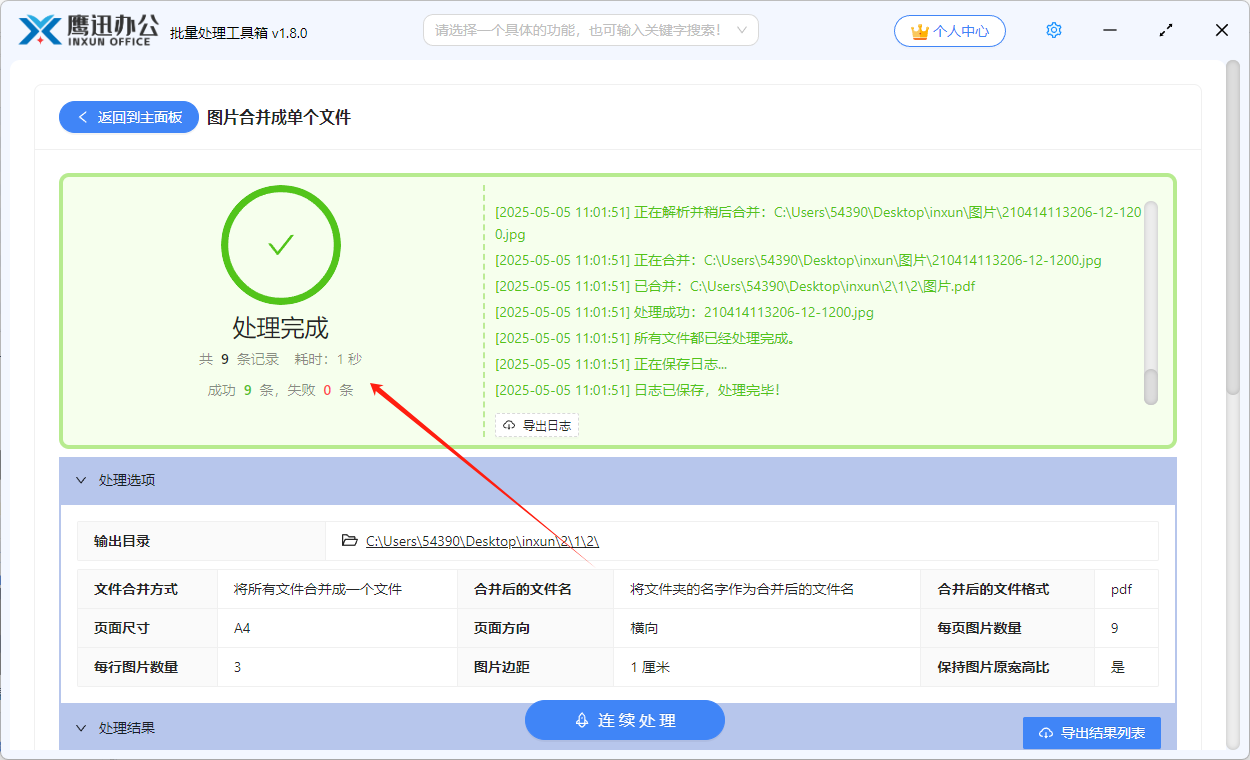Click the 图片合并成单个文件 page title
The image size is (1250, 760).
tap(279, 117)
